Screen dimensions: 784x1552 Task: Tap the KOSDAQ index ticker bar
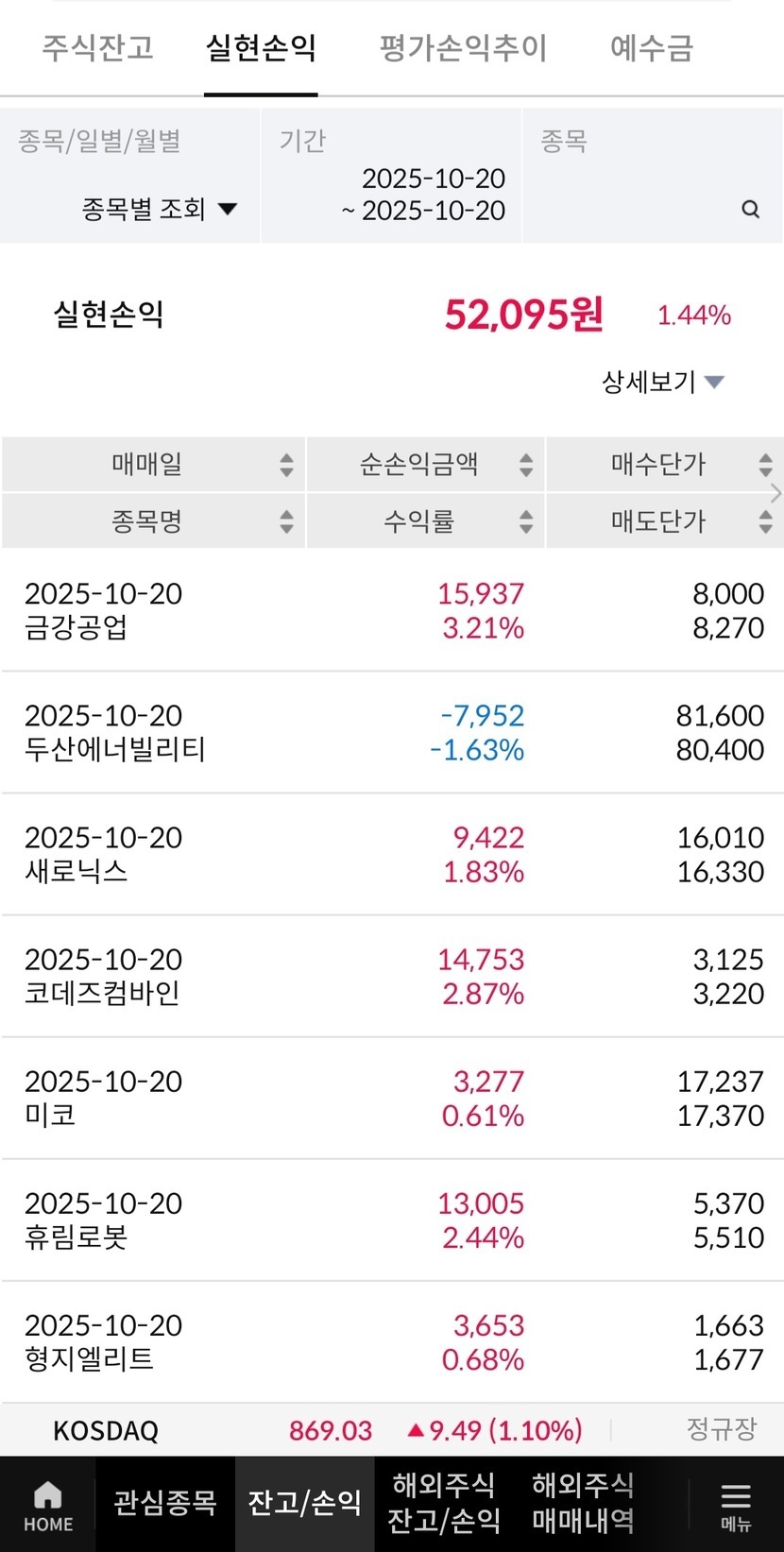pos(392,1430)
